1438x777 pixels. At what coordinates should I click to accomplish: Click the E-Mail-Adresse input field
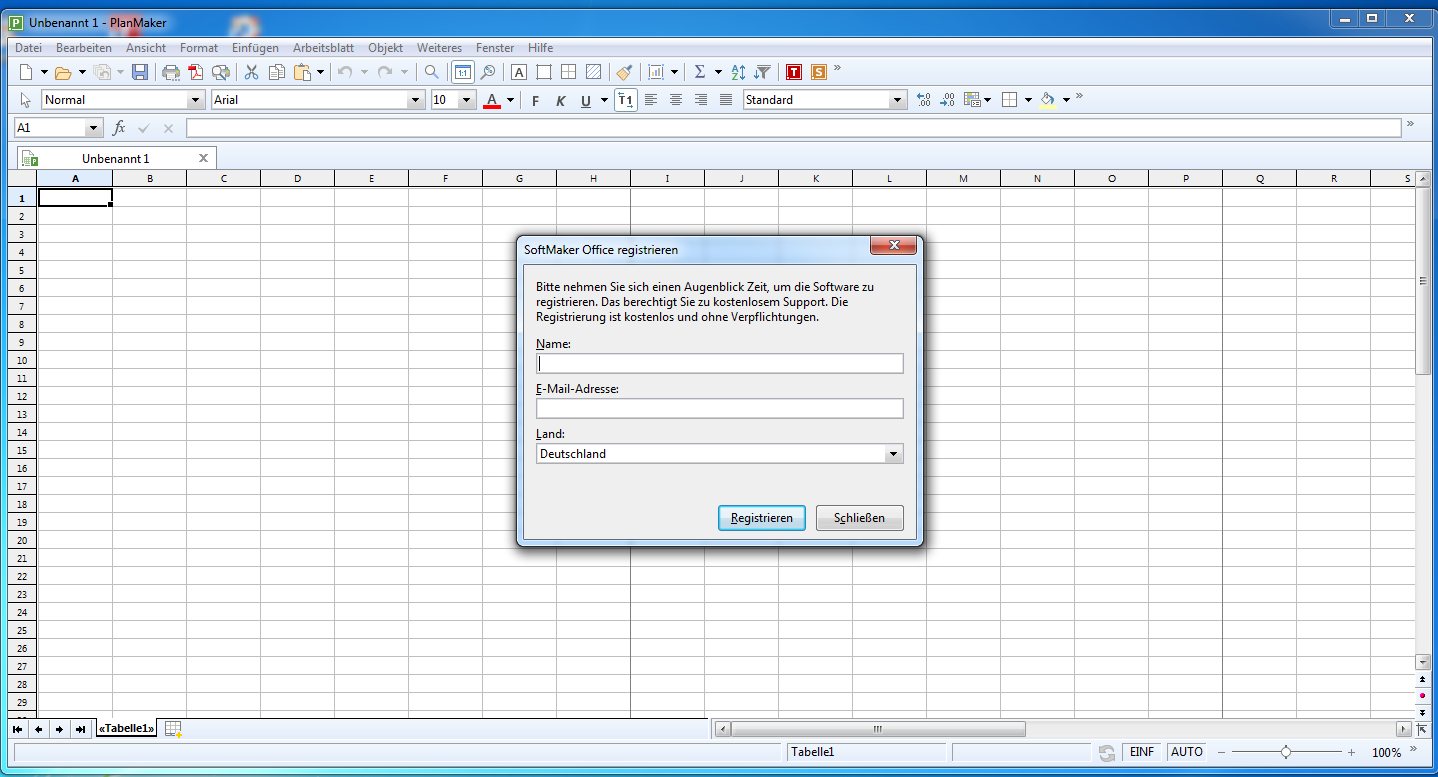pos(720,408)
